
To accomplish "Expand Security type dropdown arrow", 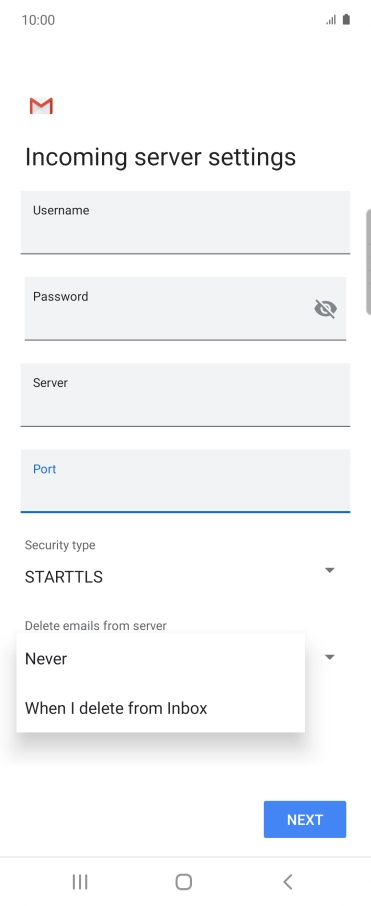I will click(329, 570).
